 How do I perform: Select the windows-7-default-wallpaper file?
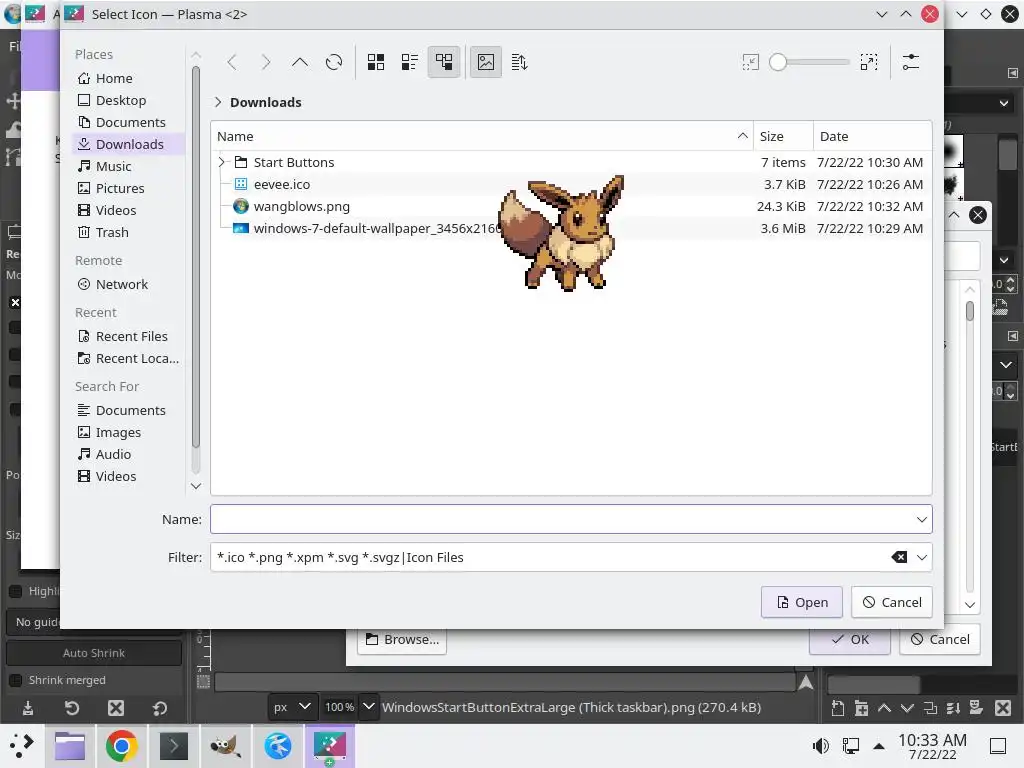tap(571, 229)
